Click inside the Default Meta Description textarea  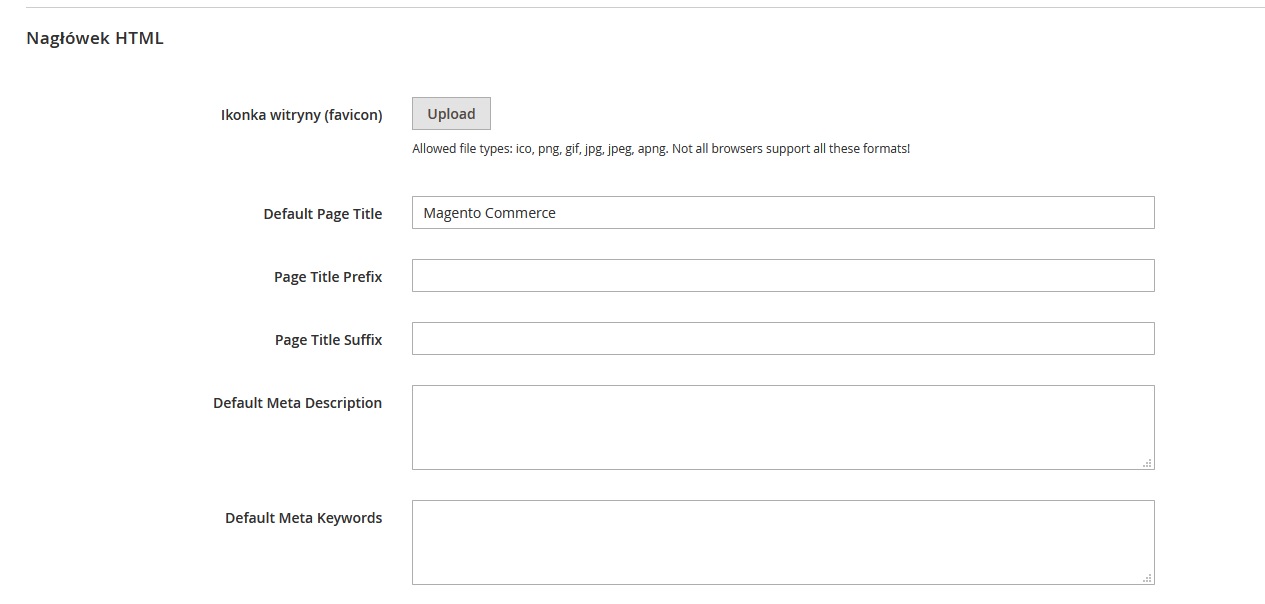(x=782, y=427)
